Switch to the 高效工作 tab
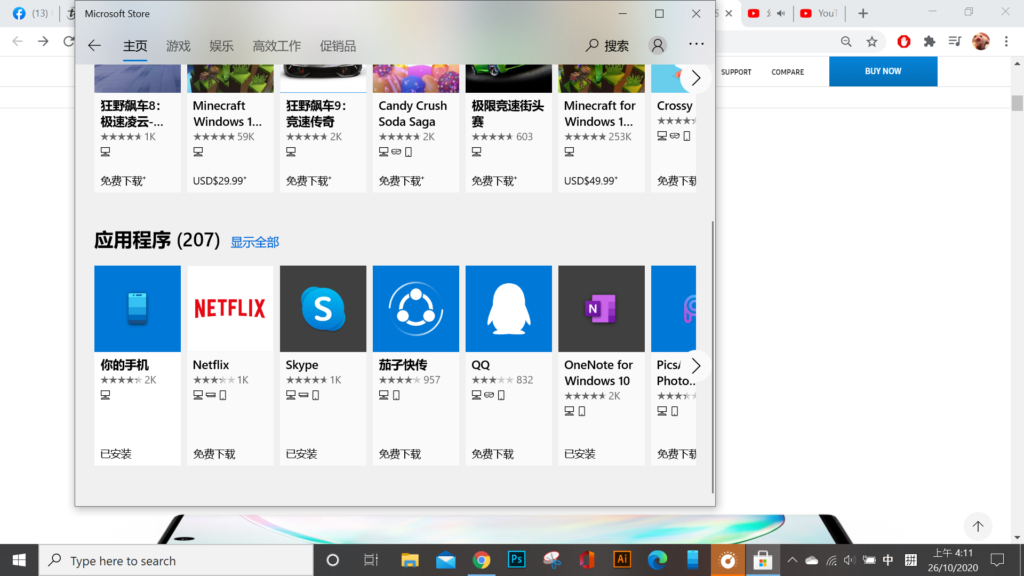 [x=277, y=46]
